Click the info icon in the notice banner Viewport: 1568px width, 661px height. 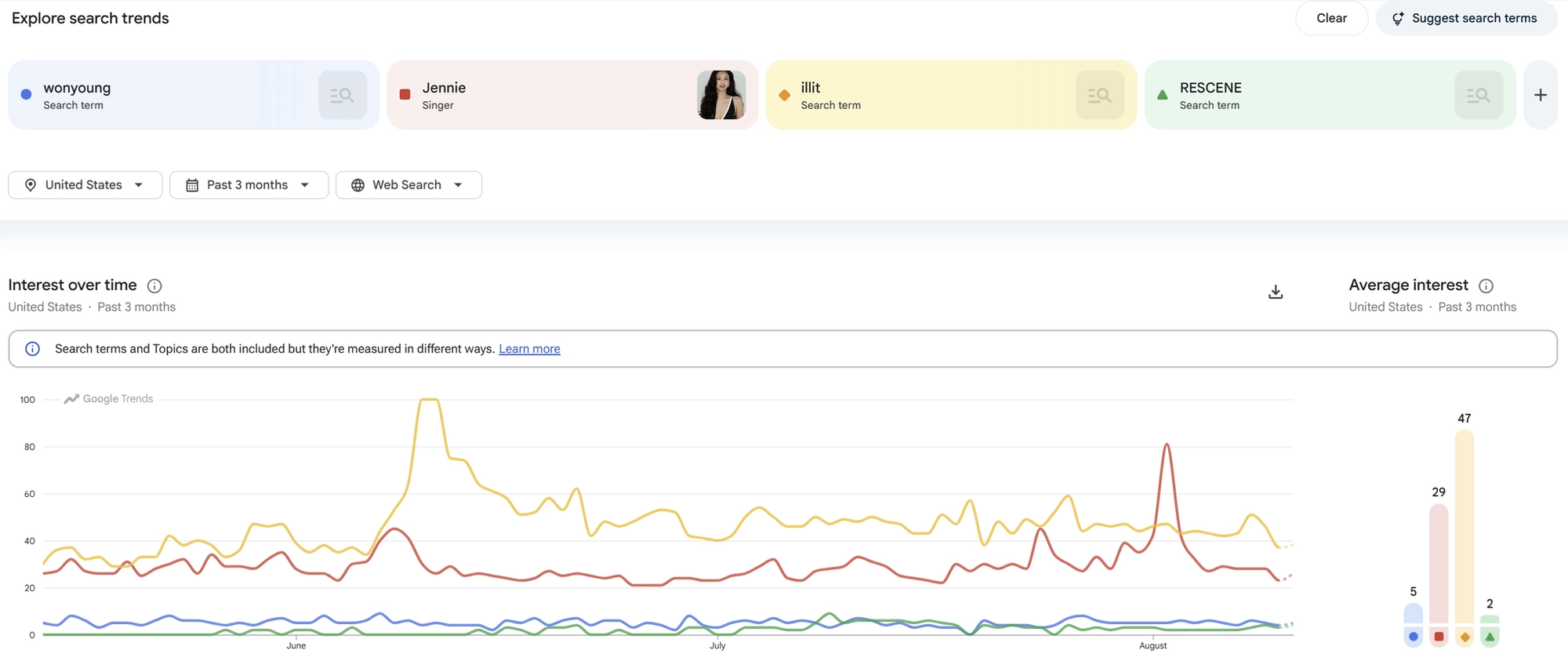(x=32, y=349)
